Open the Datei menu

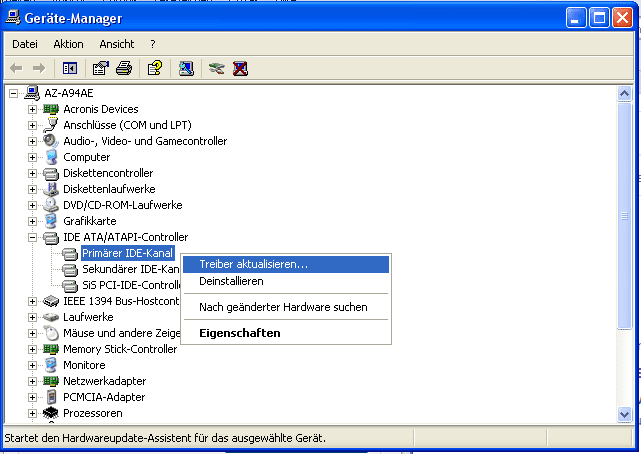click(25, 44)
